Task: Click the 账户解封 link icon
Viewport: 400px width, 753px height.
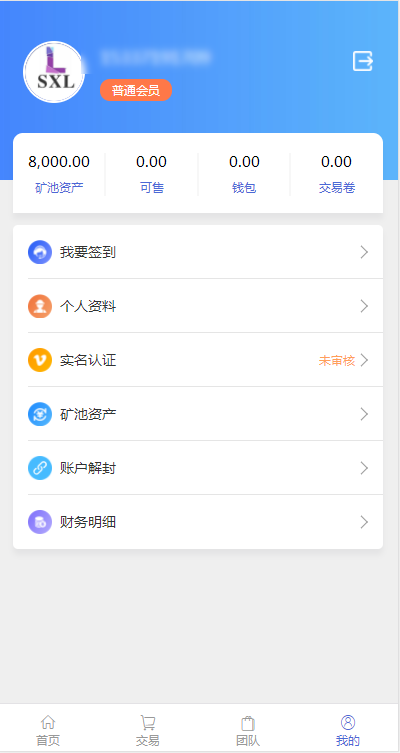Action: (40, 468)
